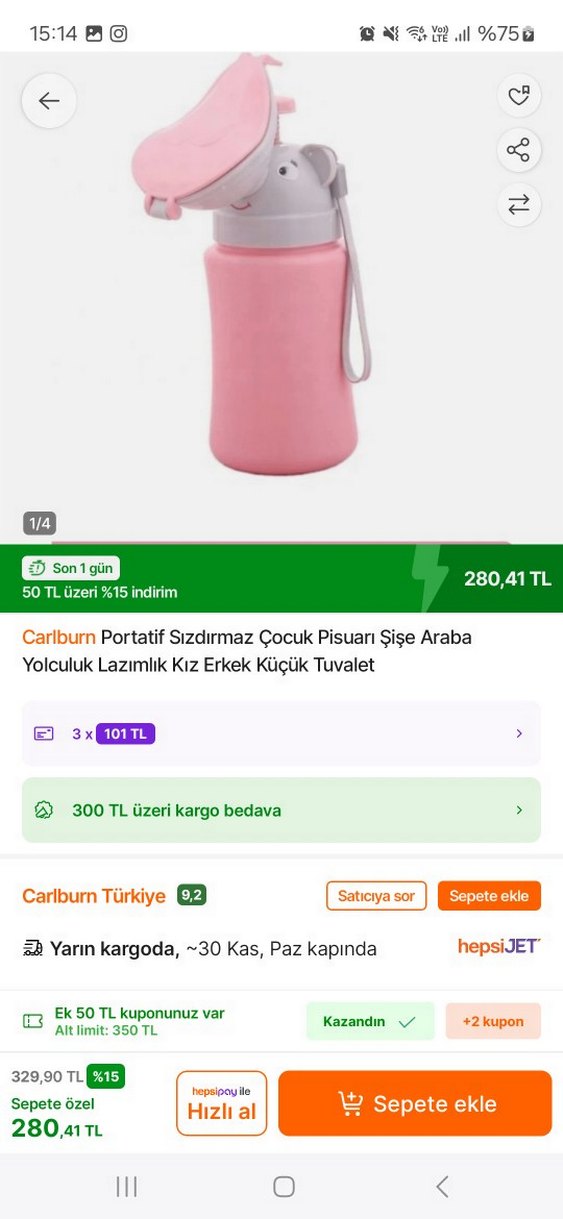Tap the cart icon in Sepete ekle
The width and height of the screenshot is (563, 1219).
(x=350, y=1104)
